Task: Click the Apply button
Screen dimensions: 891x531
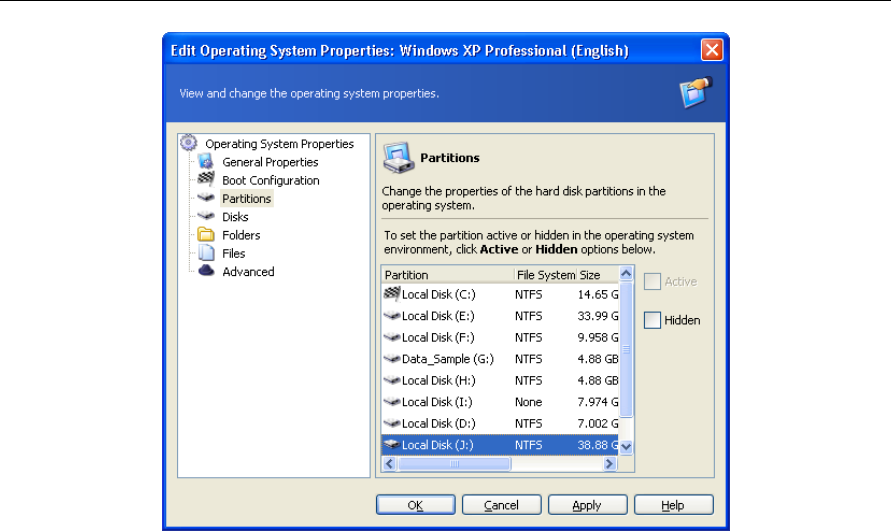Action: [x=587, y=505]
